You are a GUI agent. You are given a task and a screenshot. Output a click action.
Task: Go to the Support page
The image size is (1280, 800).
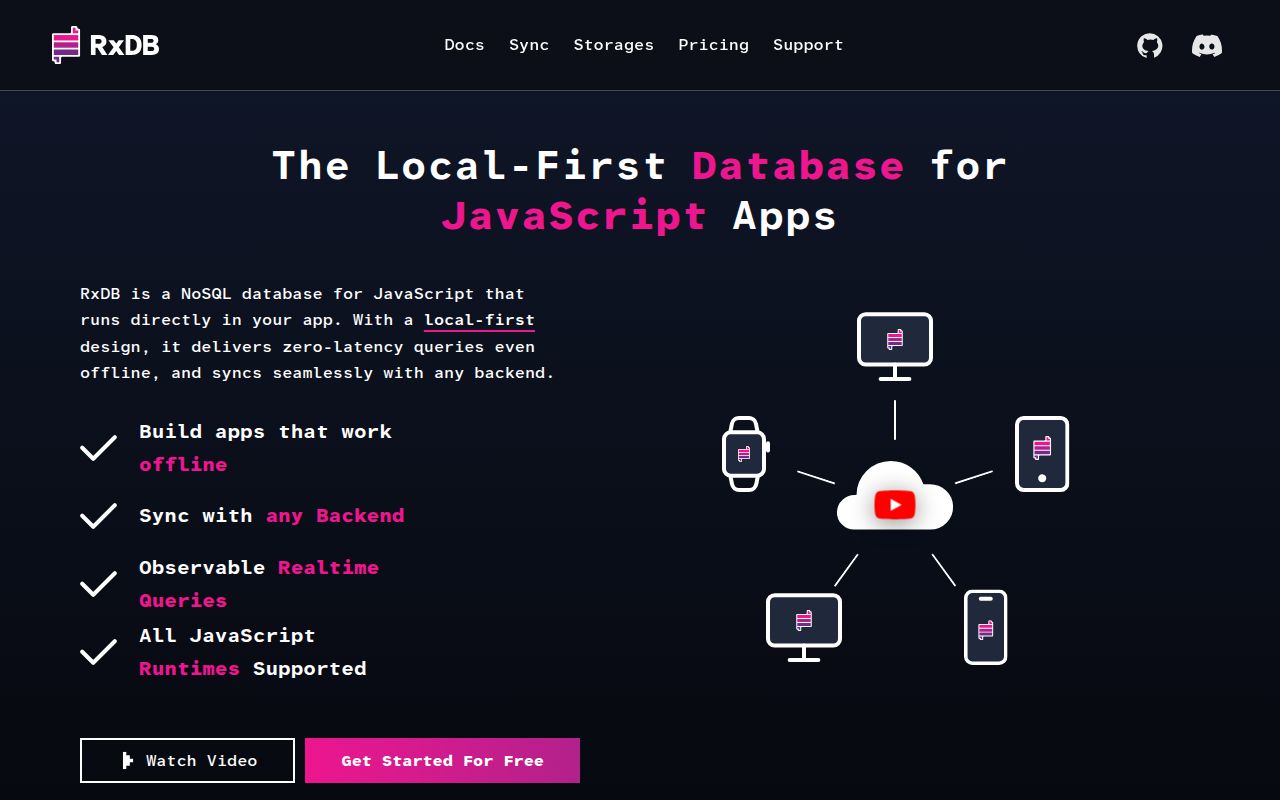(808, 45)
